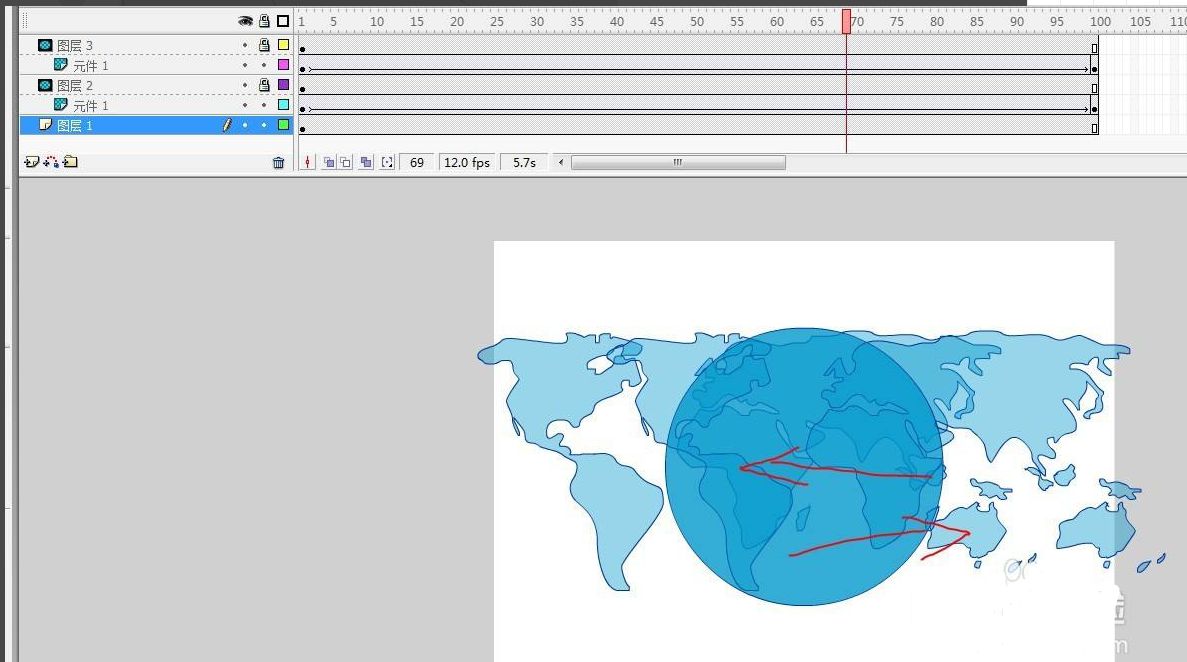Click green outline swatch of 图层 1
The width and height of the screenshot is (1187, 662).
(283, 125)
